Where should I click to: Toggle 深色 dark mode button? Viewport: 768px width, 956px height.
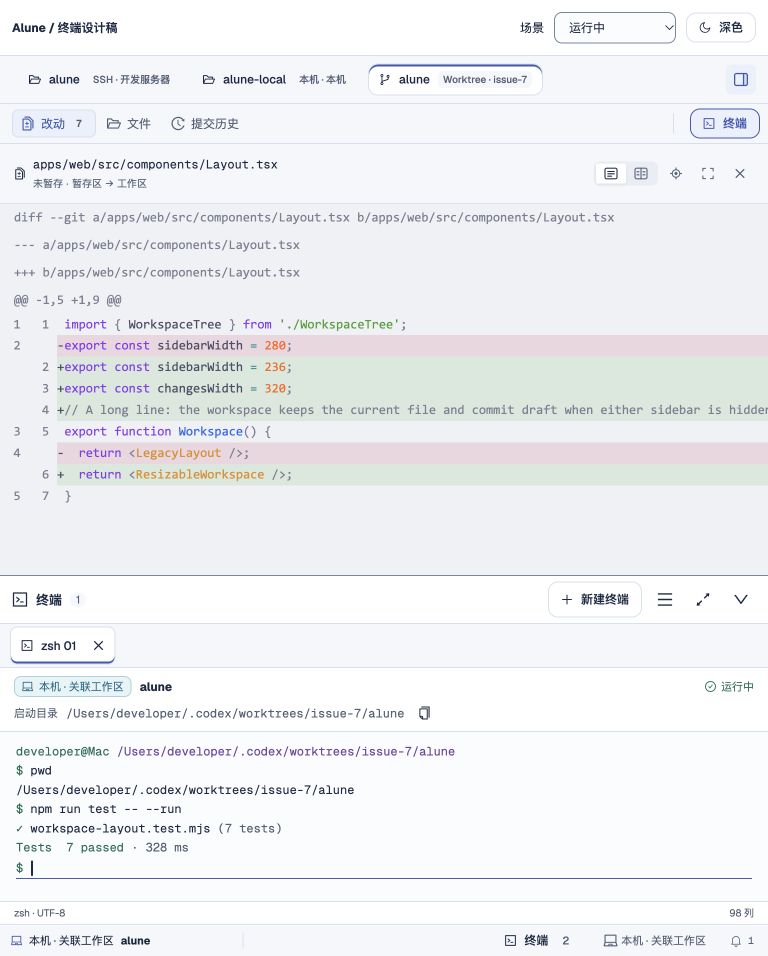(721, 28)
